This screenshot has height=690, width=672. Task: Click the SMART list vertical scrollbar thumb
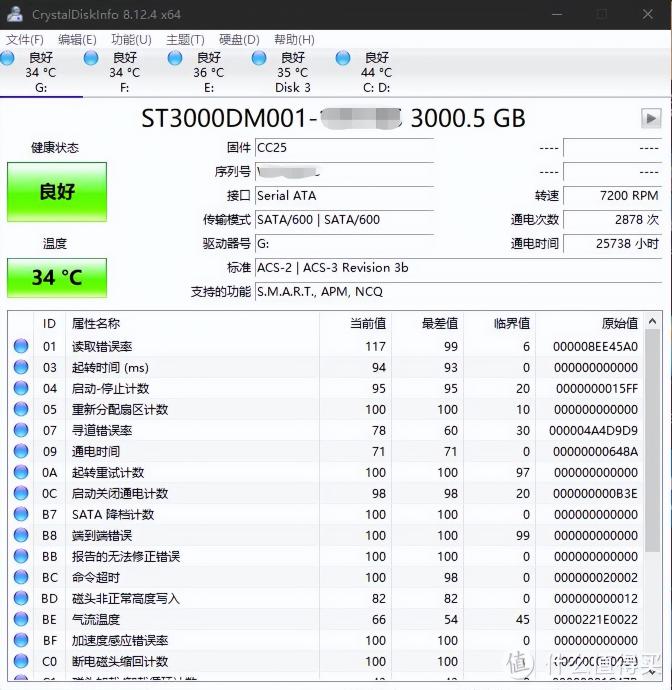[x=653, y=441]
